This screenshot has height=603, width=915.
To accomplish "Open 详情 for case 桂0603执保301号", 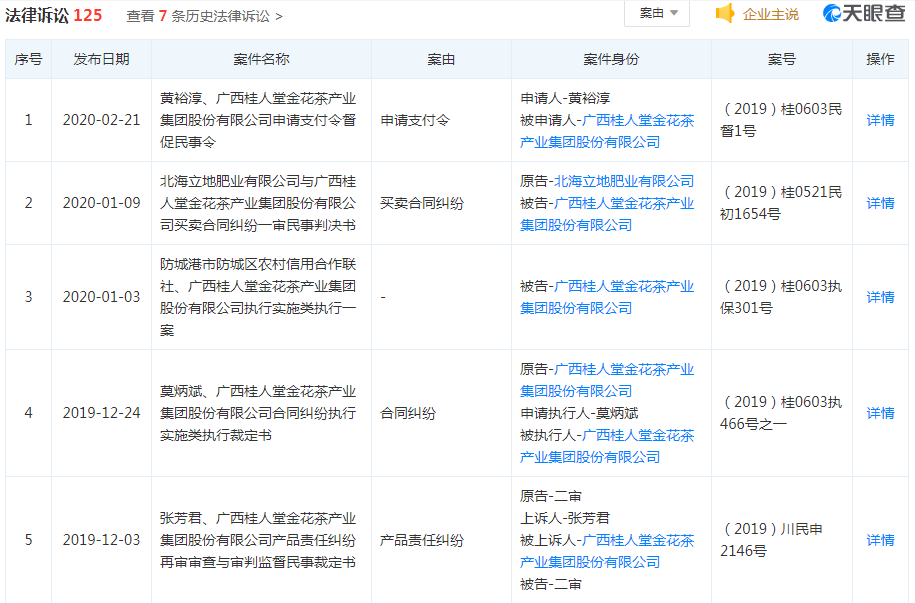I will click(x=880, y=297).
